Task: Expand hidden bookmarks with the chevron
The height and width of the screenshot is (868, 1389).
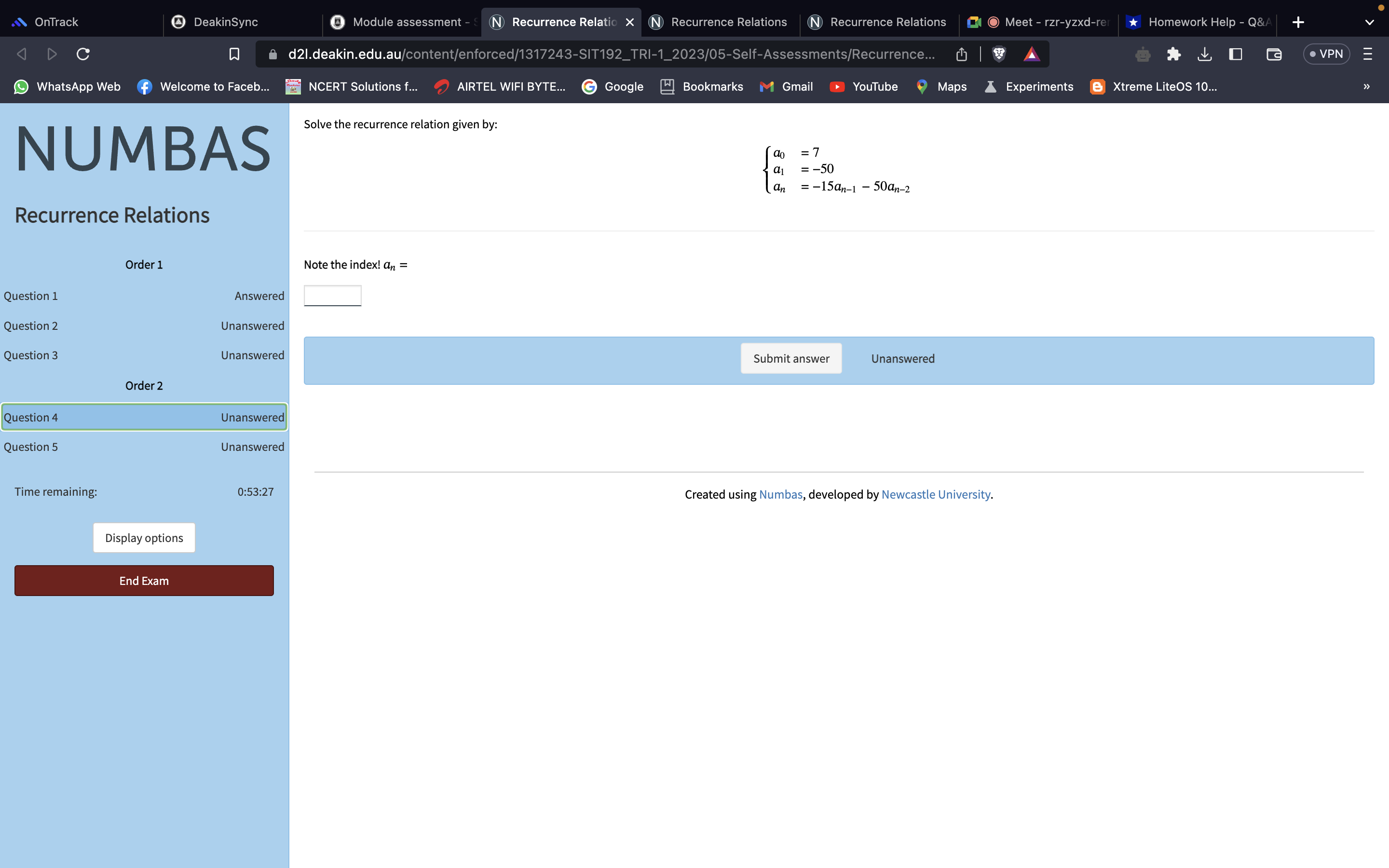Action: click(x=1367, y=87)
